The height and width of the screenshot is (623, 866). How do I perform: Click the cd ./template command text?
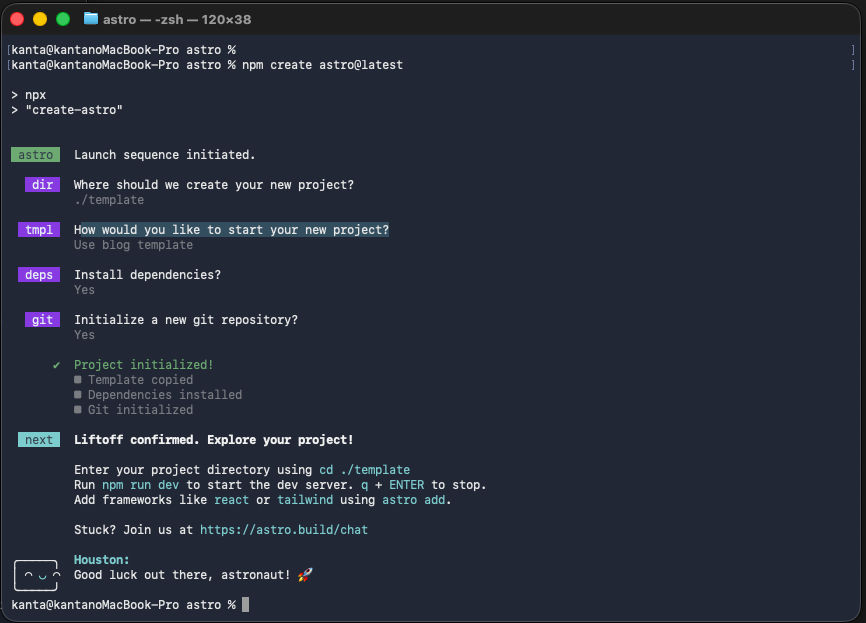coord(365,470)
